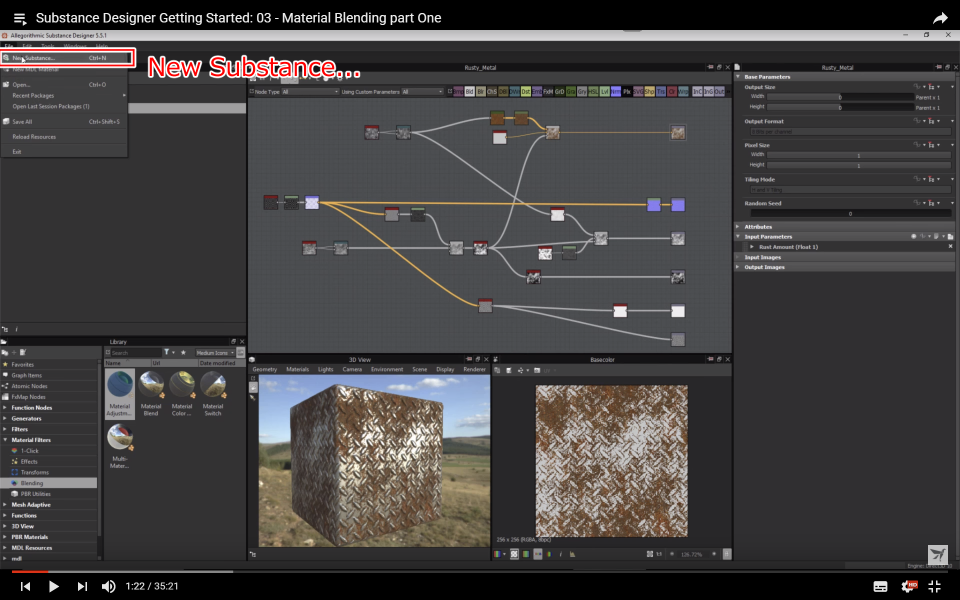Image resolution: width=960 pixels, height=600 pixels.
Task: Click the library favorites star filter icon
Action: [182, 353]
